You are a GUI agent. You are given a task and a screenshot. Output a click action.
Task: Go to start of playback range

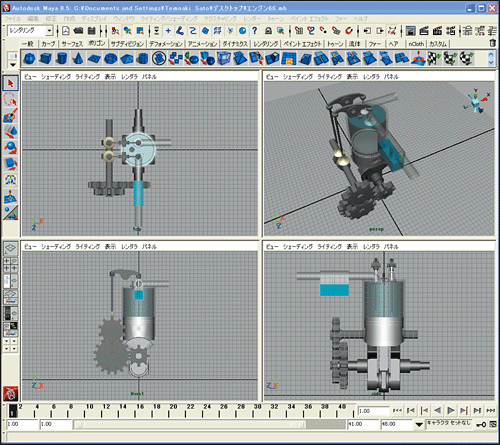coord(397,410)
